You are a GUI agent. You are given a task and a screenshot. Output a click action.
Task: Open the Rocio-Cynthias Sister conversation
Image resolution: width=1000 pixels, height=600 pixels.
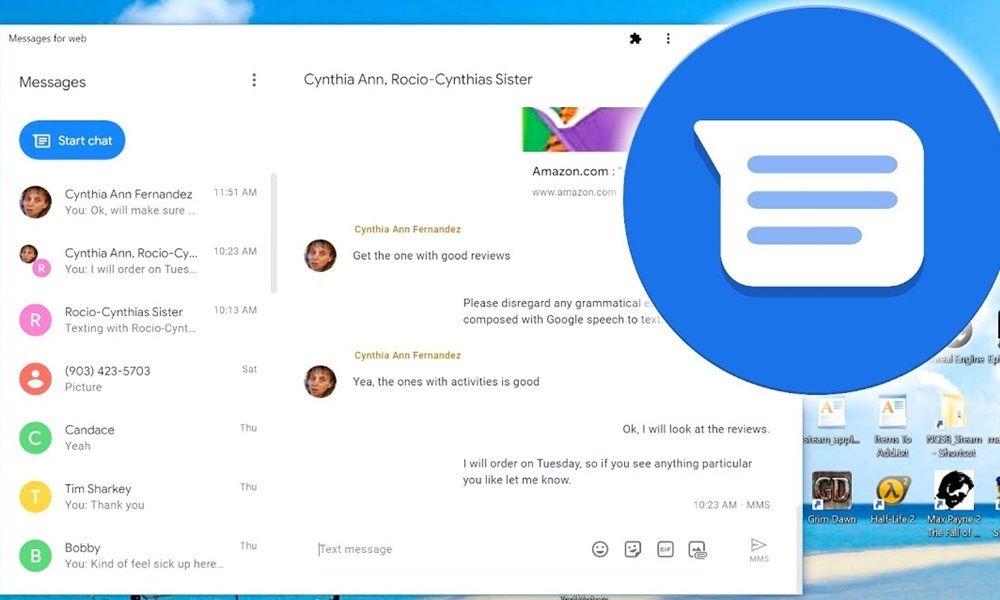click(138, 319)
